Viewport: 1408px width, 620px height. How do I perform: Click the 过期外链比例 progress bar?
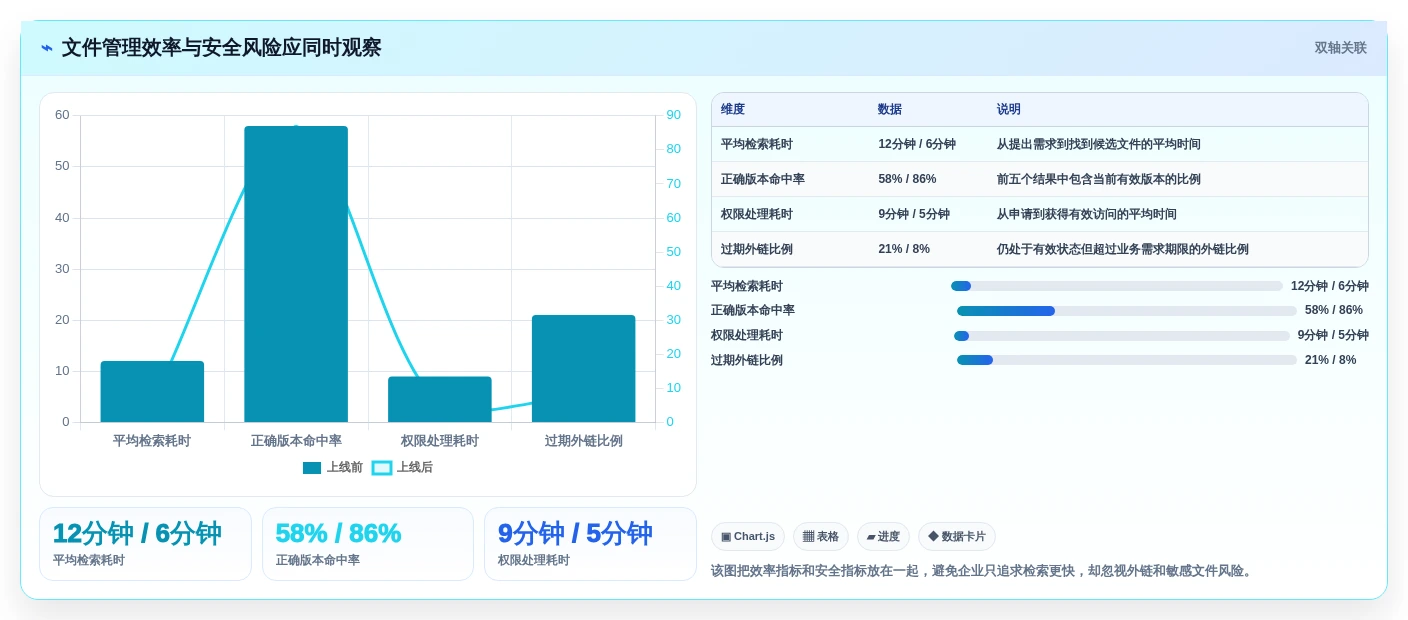pyautogui.click(x=1127, y=360)
